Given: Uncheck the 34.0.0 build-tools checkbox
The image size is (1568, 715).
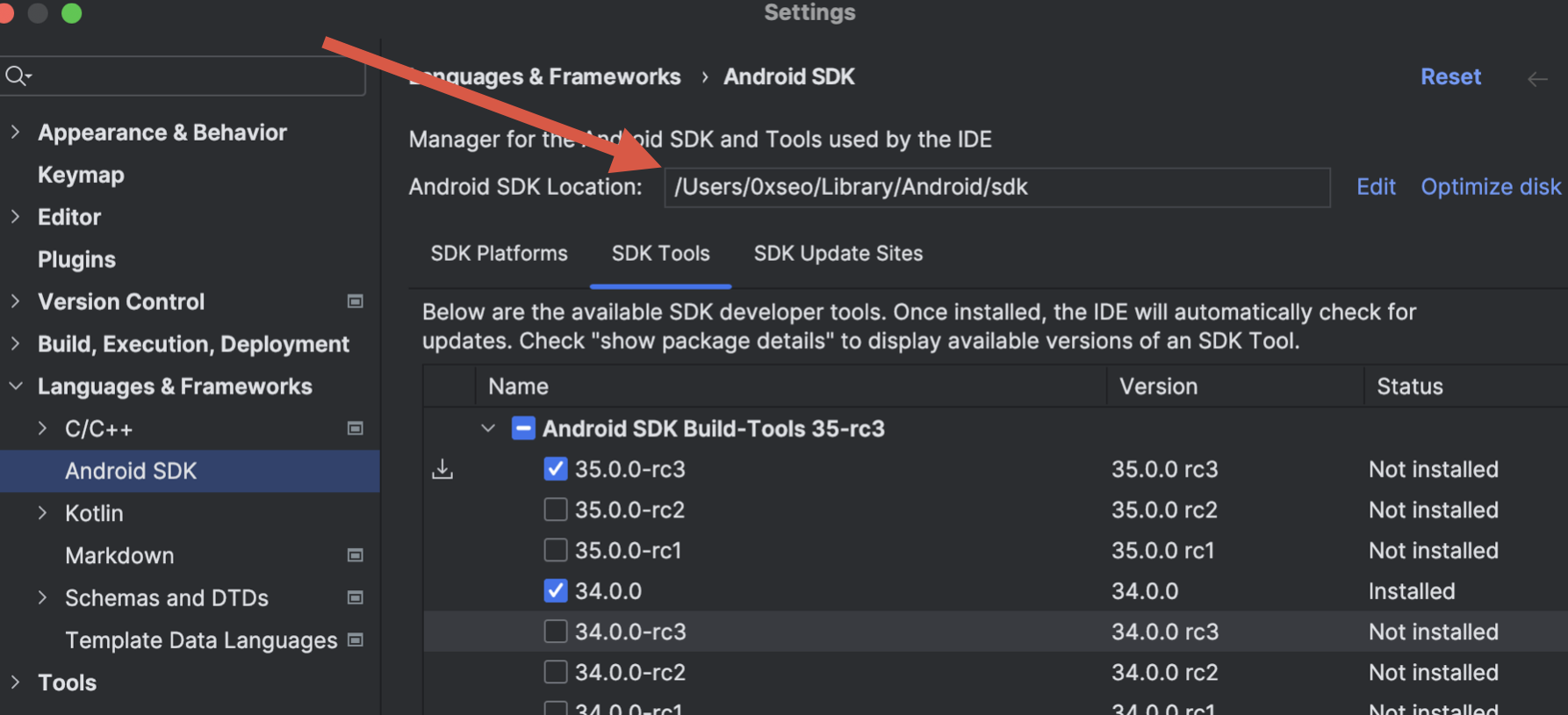Looking at the screenshot, I should pos(556,590).
